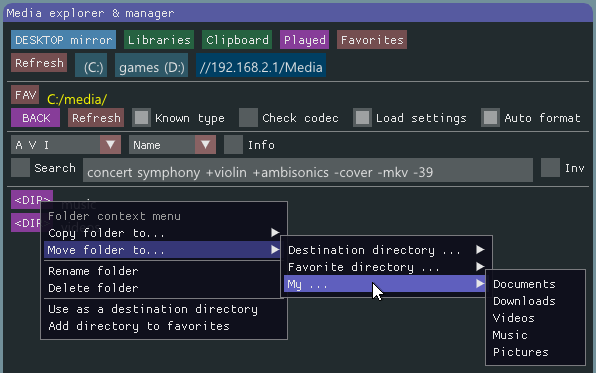
Task: Toggle the Check codec checkbox
Action: point(249,118)
